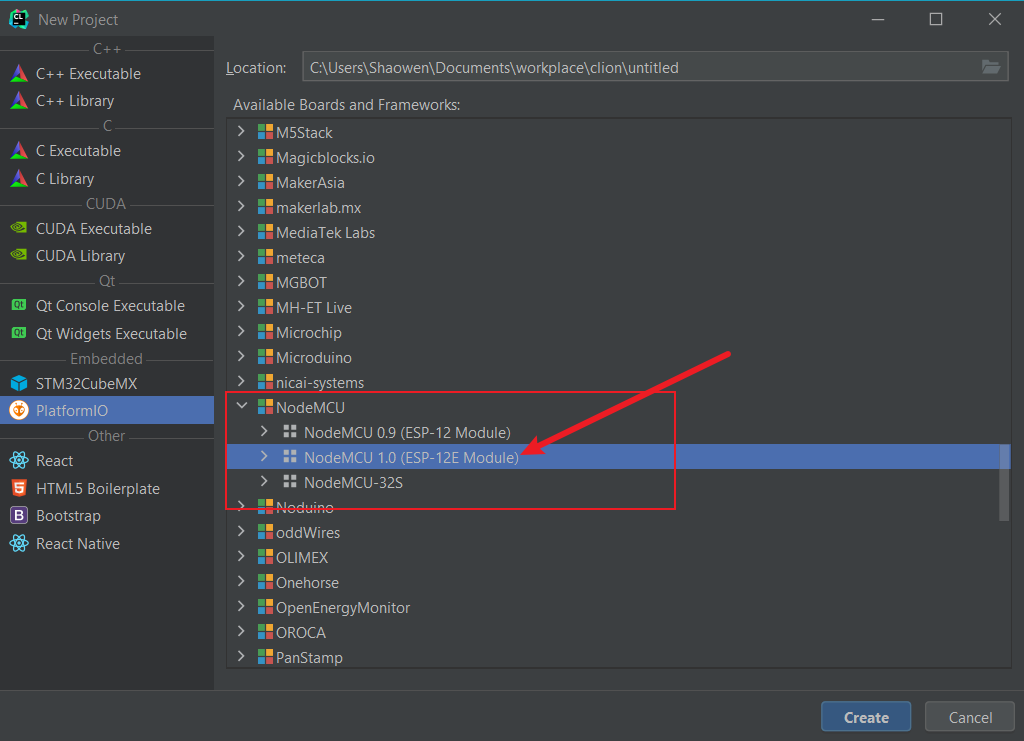This screenshot has width=1024, height=741.
Task: Open the folder browser for Location
Action: [x=991, y=66]
